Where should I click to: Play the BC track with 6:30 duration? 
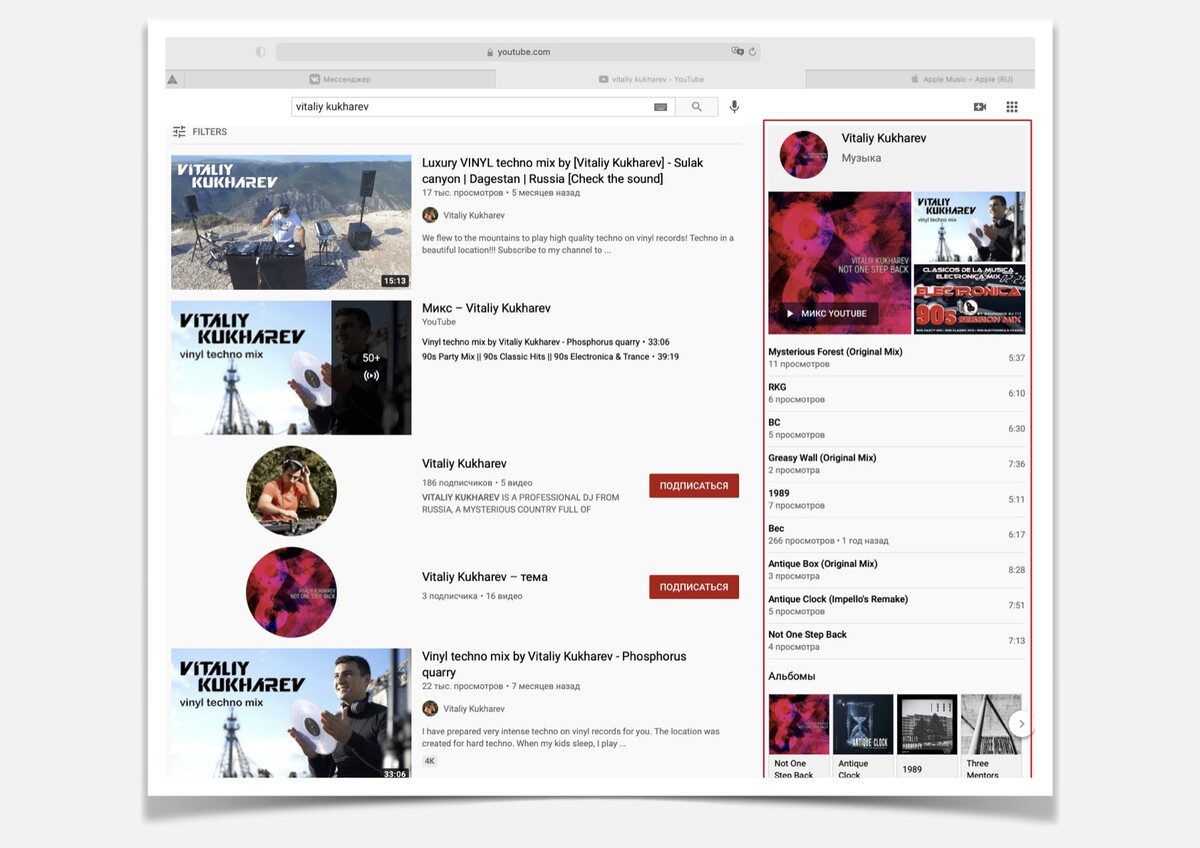[x=897, y=428]
